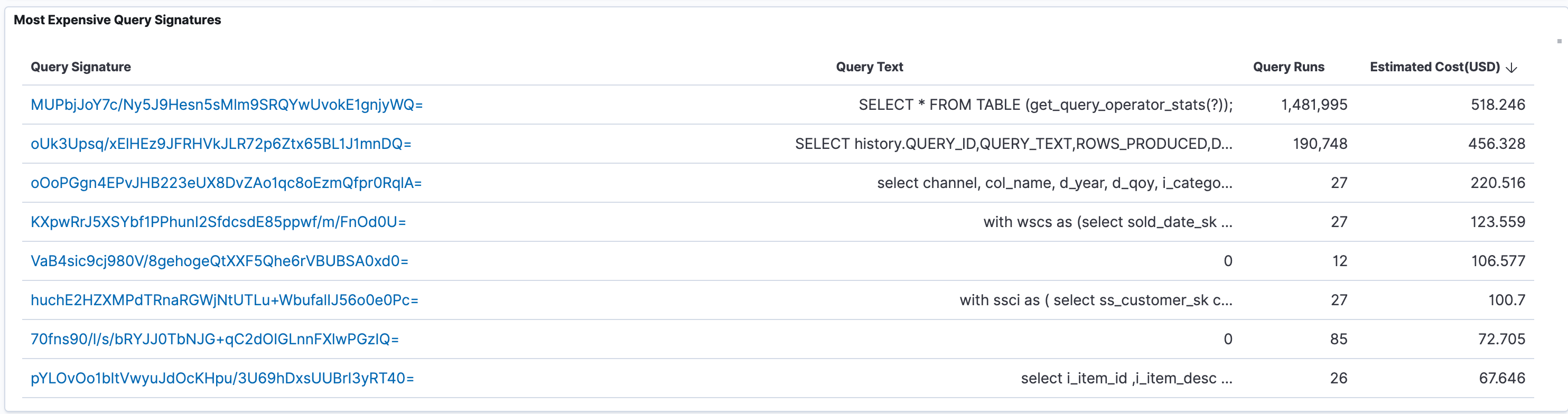Open signature link starting with huchE2HZXMPd
This screenshot has height=414, width=1568.
[x=224, y=299]
